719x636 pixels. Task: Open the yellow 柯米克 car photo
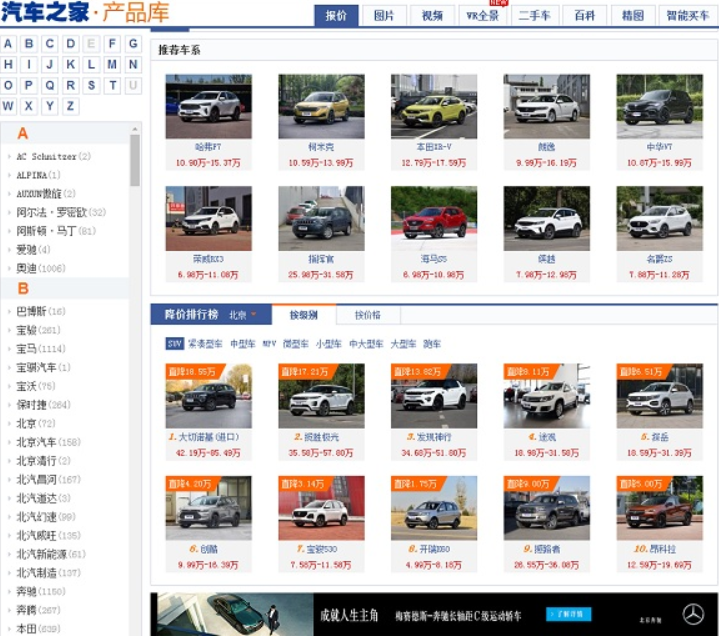point(321,106)
